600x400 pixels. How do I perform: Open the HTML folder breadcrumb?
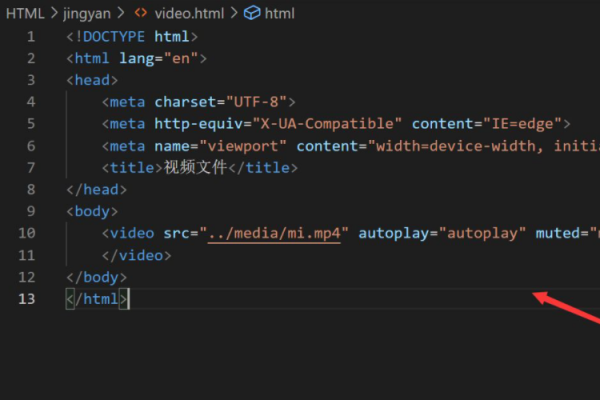(25, 13)
